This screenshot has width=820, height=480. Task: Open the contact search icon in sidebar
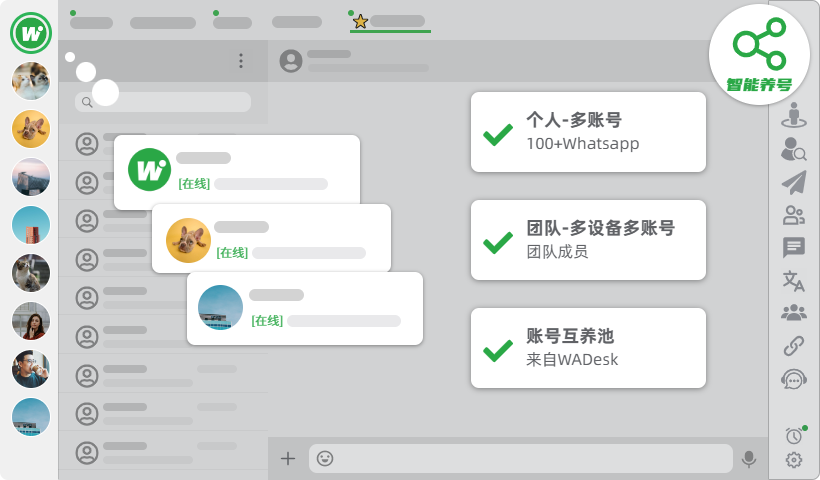pos(794,150)
